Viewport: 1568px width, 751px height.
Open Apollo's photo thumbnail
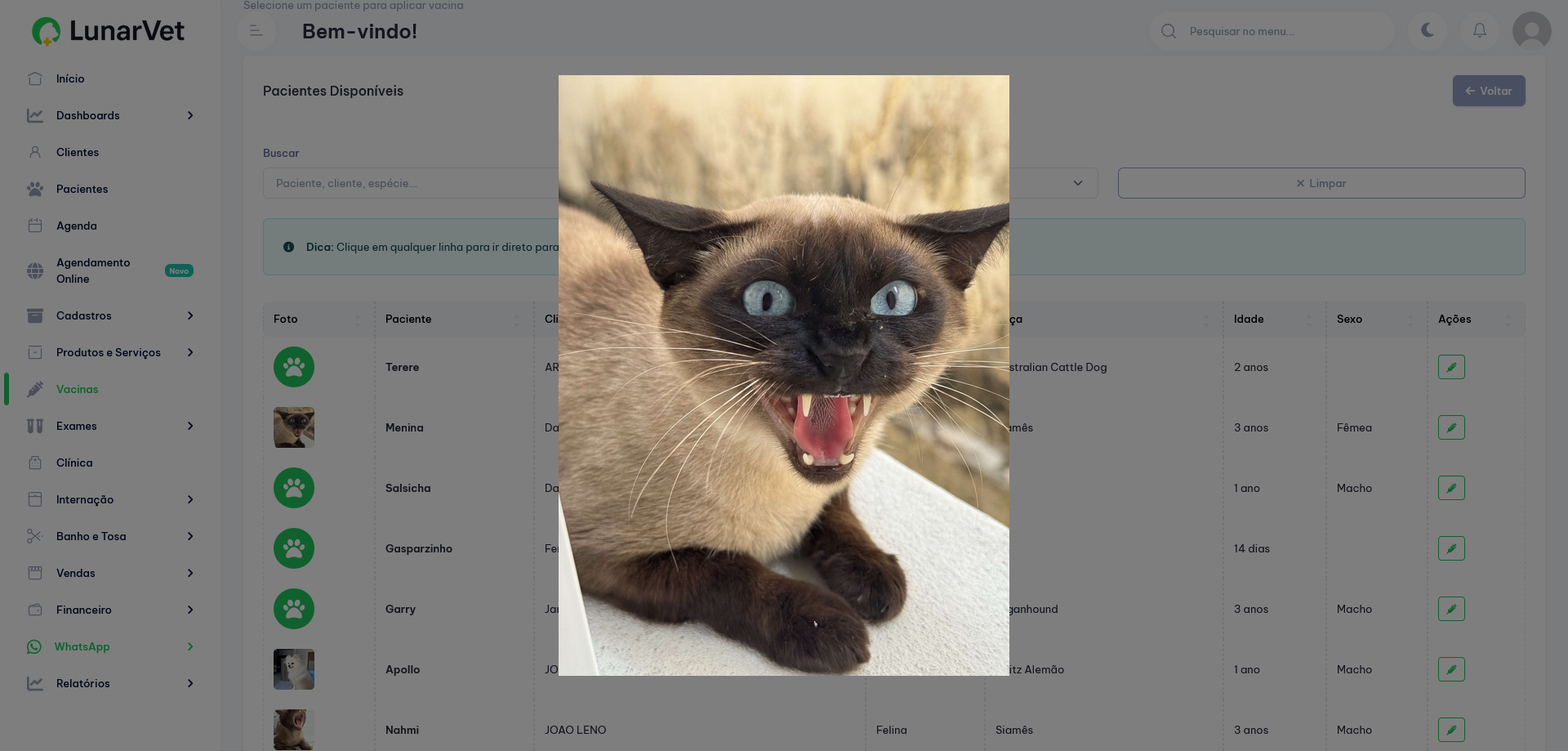point(294,669)
